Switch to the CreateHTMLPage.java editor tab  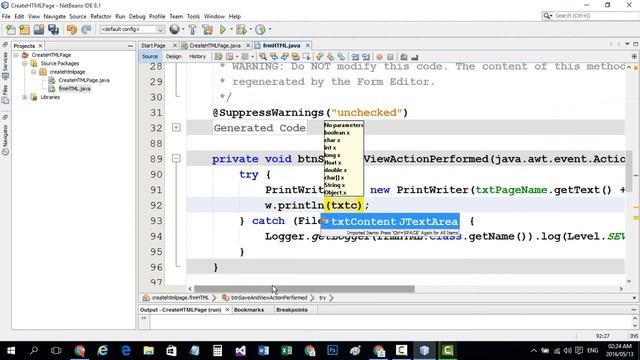[x=215, y=45]
